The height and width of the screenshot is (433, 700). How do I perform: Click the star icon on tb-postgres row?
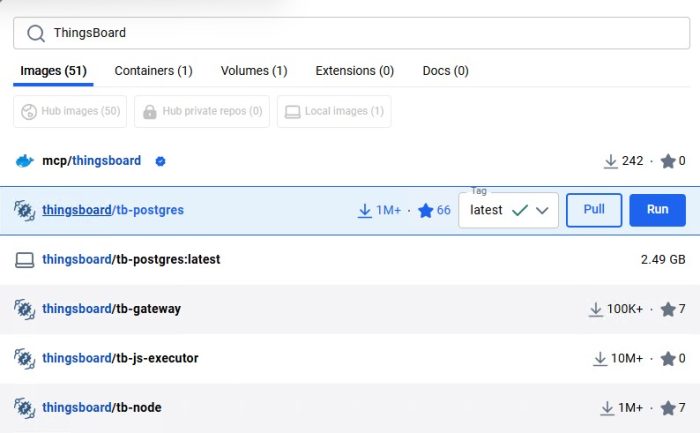[x=425, y=210]
